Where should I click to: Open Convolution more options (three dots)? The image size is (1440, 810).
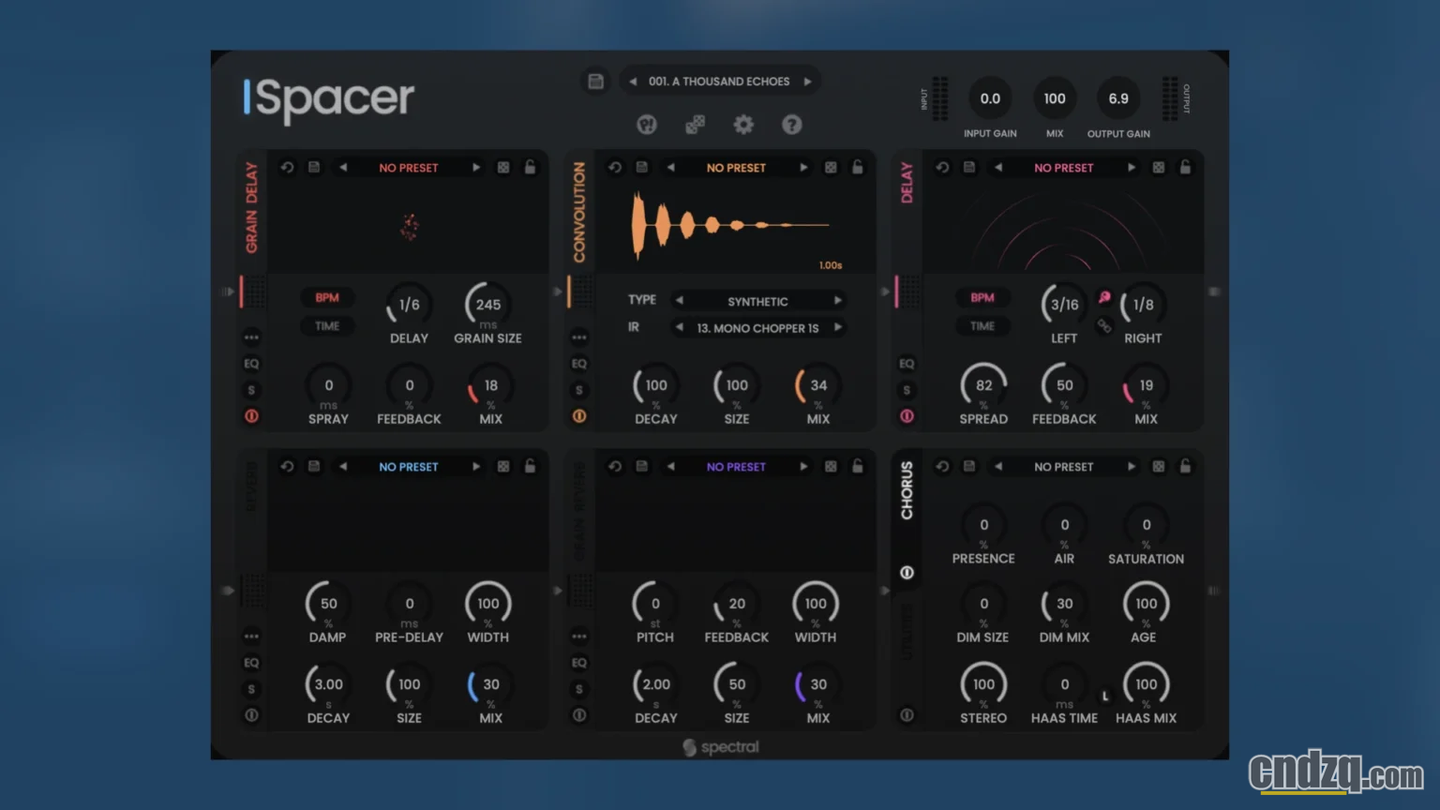point(579,337)
